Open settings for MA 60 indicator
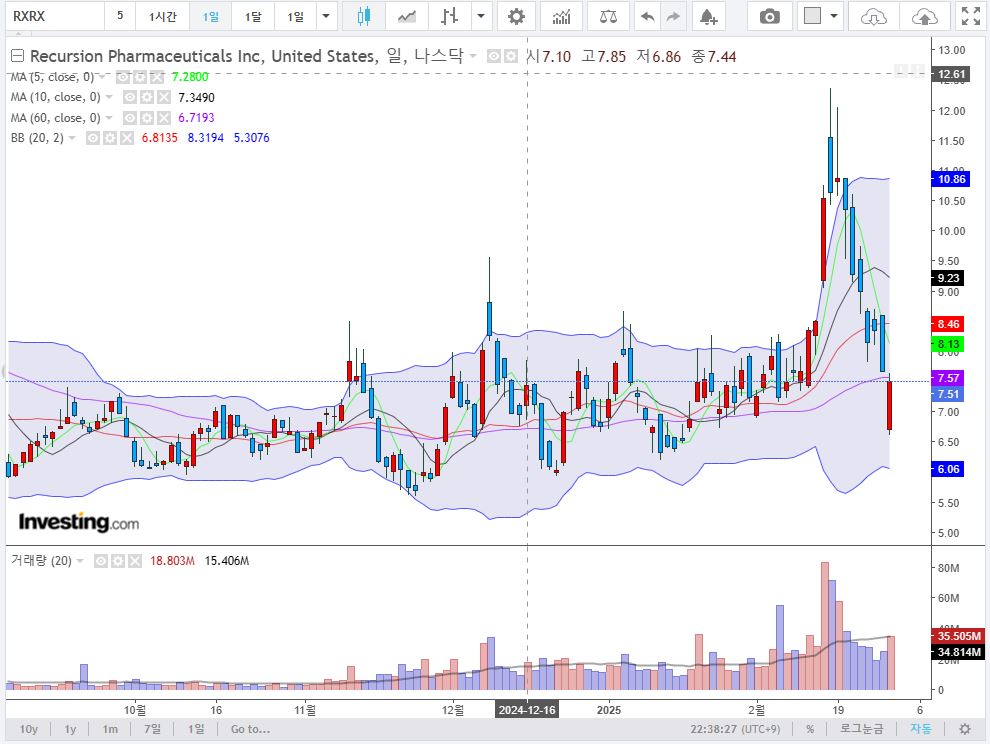 pos(146,118)
